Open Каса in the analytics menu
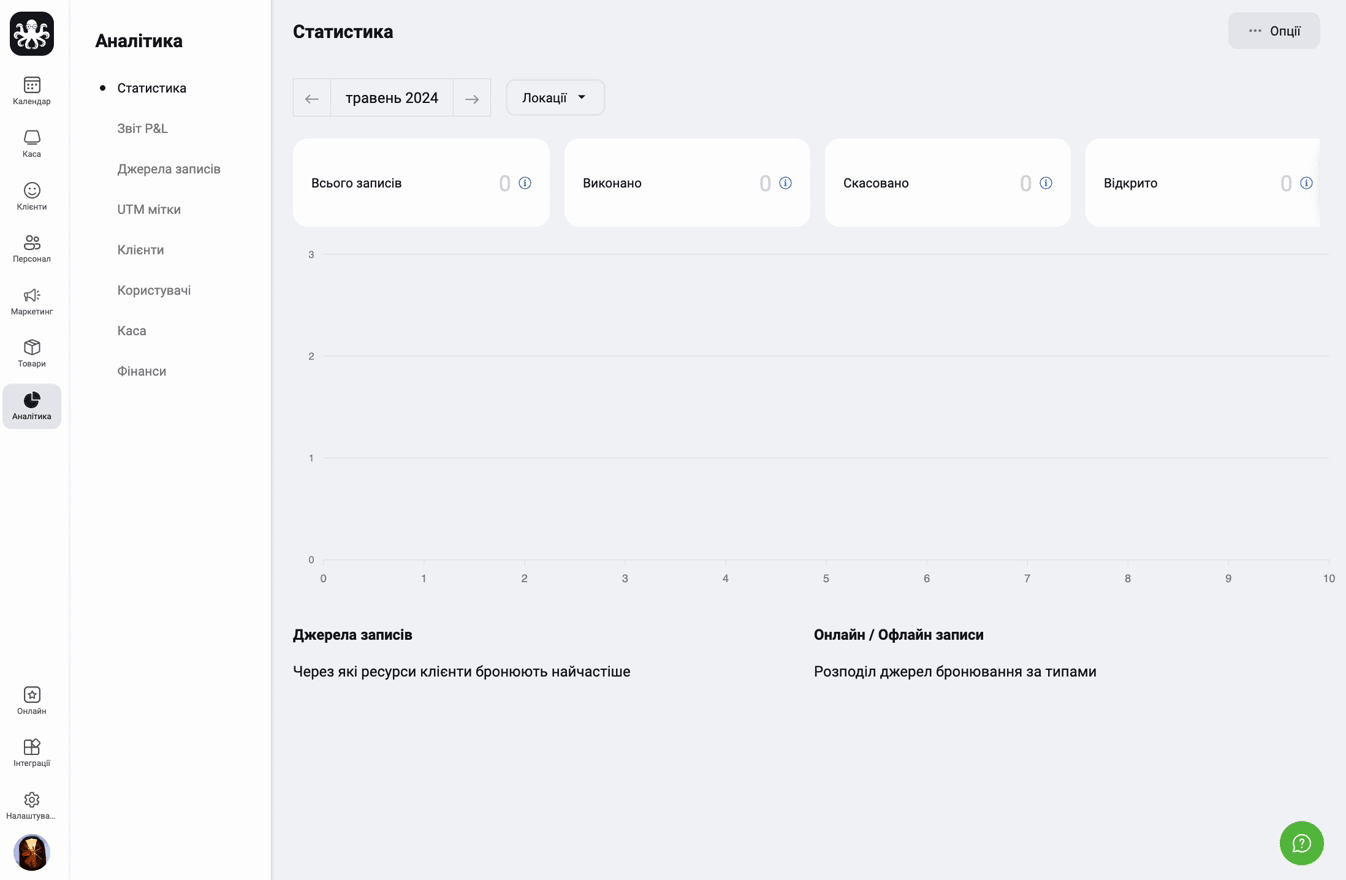This screenshot has height=880, width=1346. pos(132,331)
